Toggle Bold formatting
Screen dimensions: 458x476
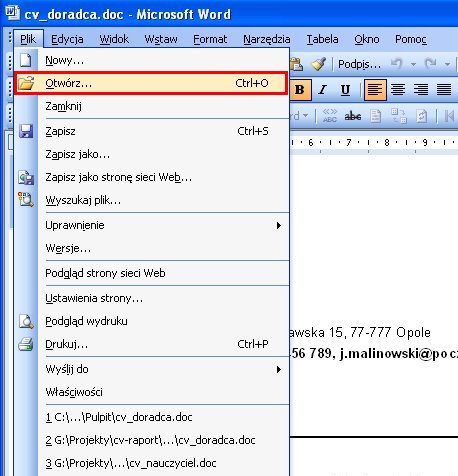[x=300, y=90]
